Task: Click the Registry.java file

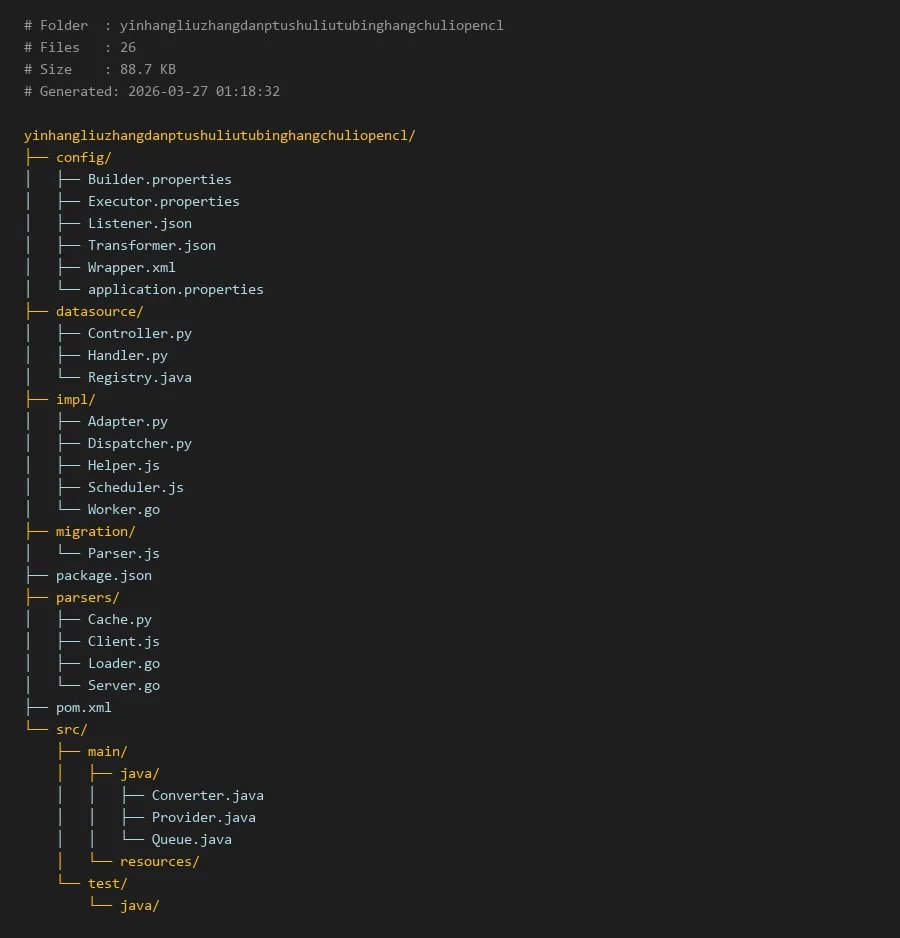Action: (139, 378)
